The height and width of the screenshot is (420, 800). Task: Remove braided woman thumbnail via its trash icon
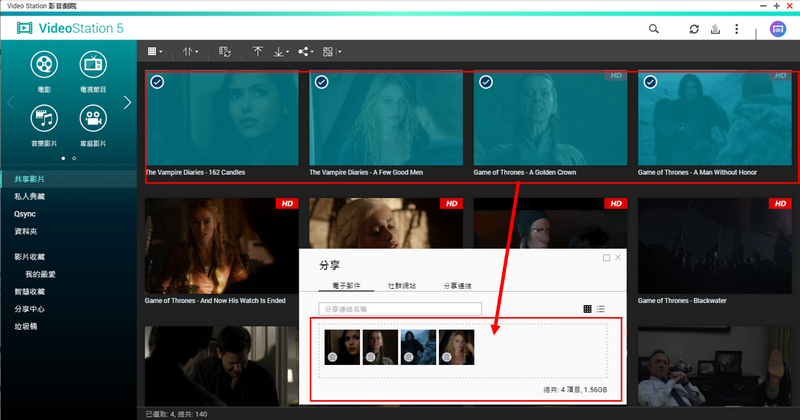tap(371, 357)
